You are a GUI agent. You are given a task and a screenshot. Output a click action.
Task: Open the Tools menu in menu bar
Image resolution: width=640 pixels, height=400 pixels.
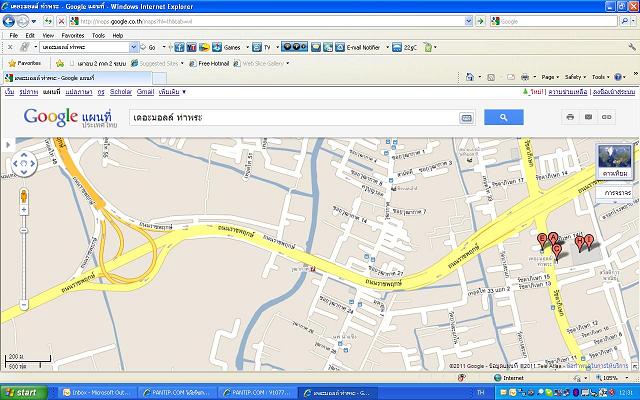98,36
